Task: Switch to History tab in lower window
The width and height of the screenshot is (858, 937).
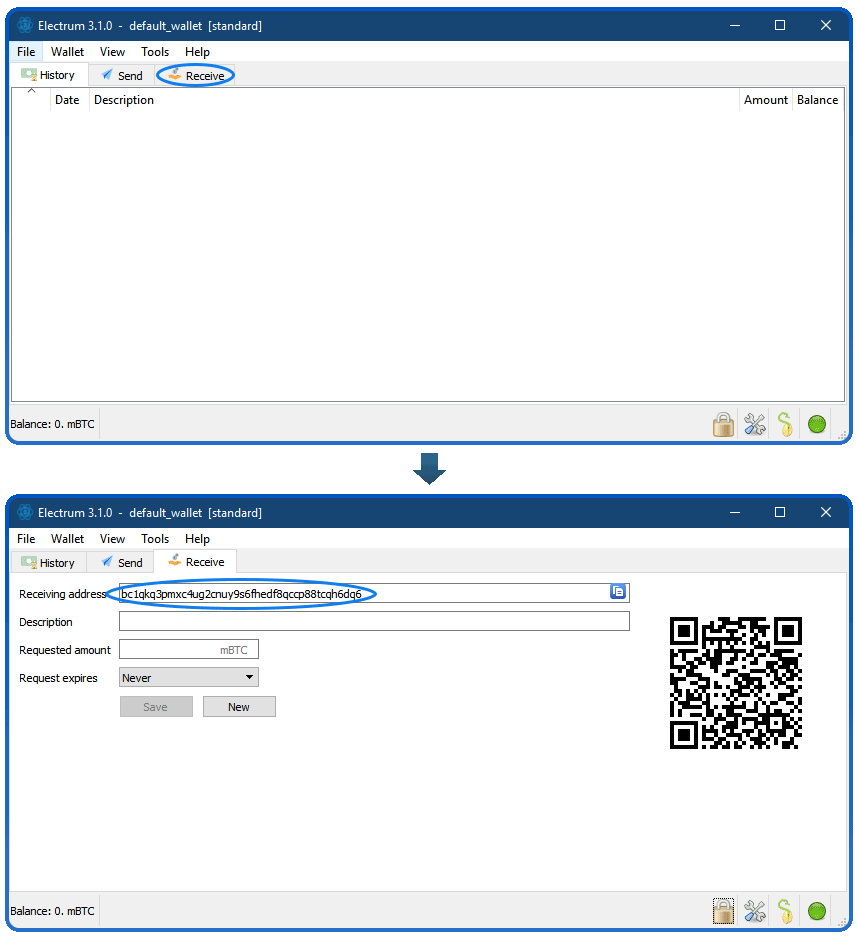Action: pos(49,562)
